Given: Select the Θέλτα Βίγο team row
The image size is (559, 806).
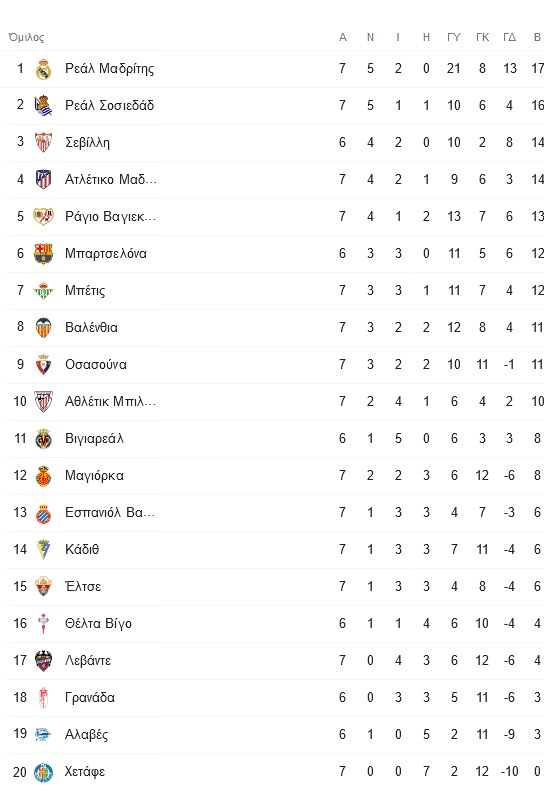Looking at the screenshot, I should (x=276, y=624).
